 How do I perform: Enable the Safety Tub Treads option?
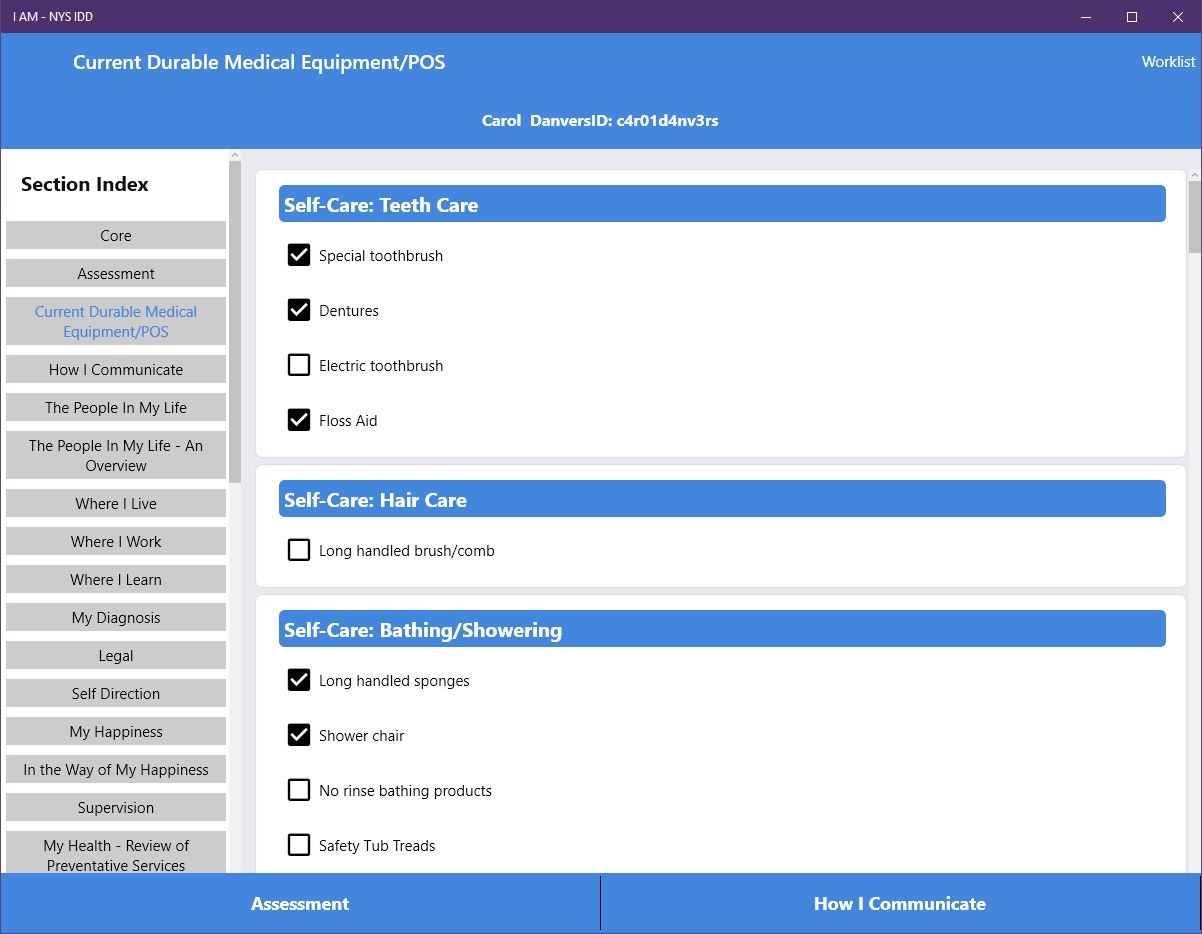298,845
